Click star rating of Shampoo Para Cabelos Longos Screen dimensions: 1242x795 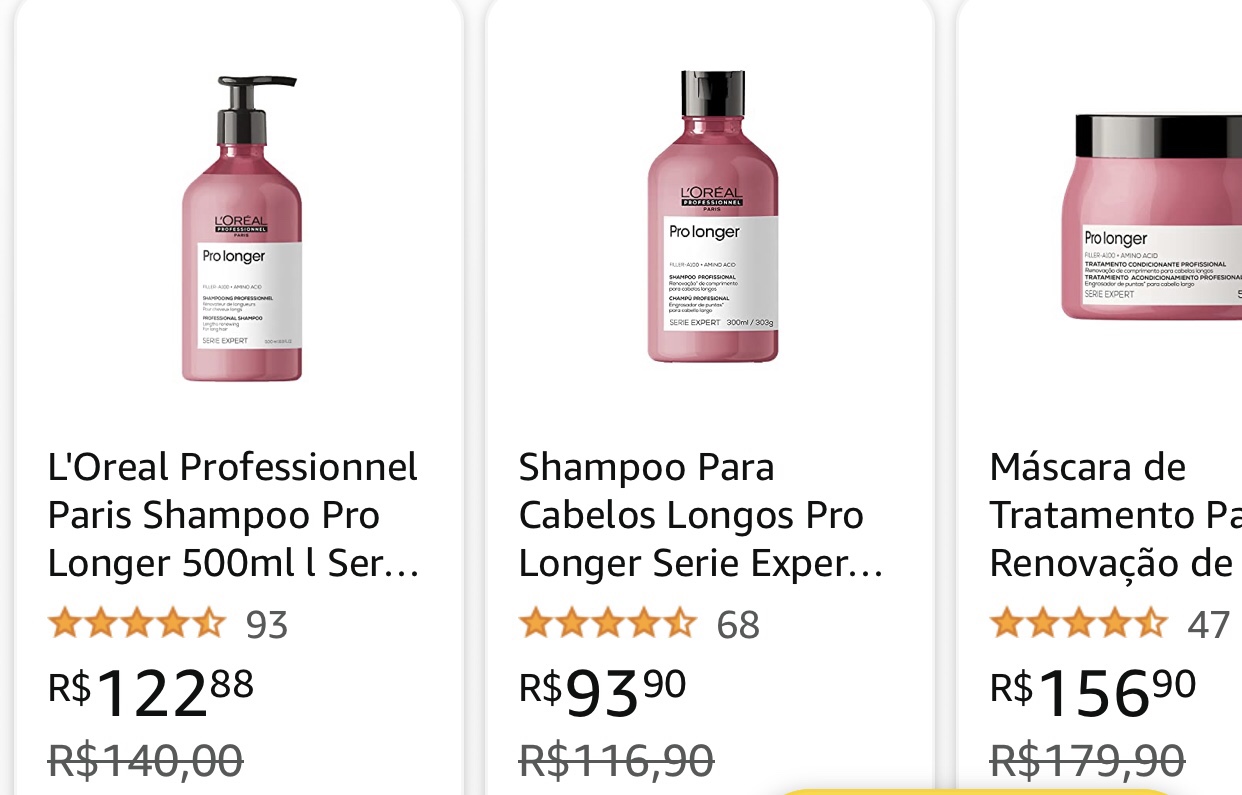click(x=607, y=624)
